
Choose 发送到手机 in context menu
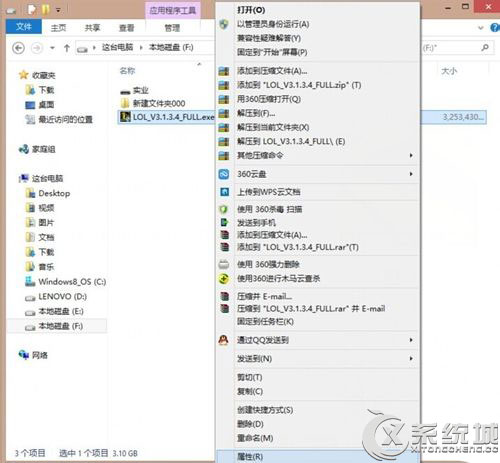tap(256, 222)
